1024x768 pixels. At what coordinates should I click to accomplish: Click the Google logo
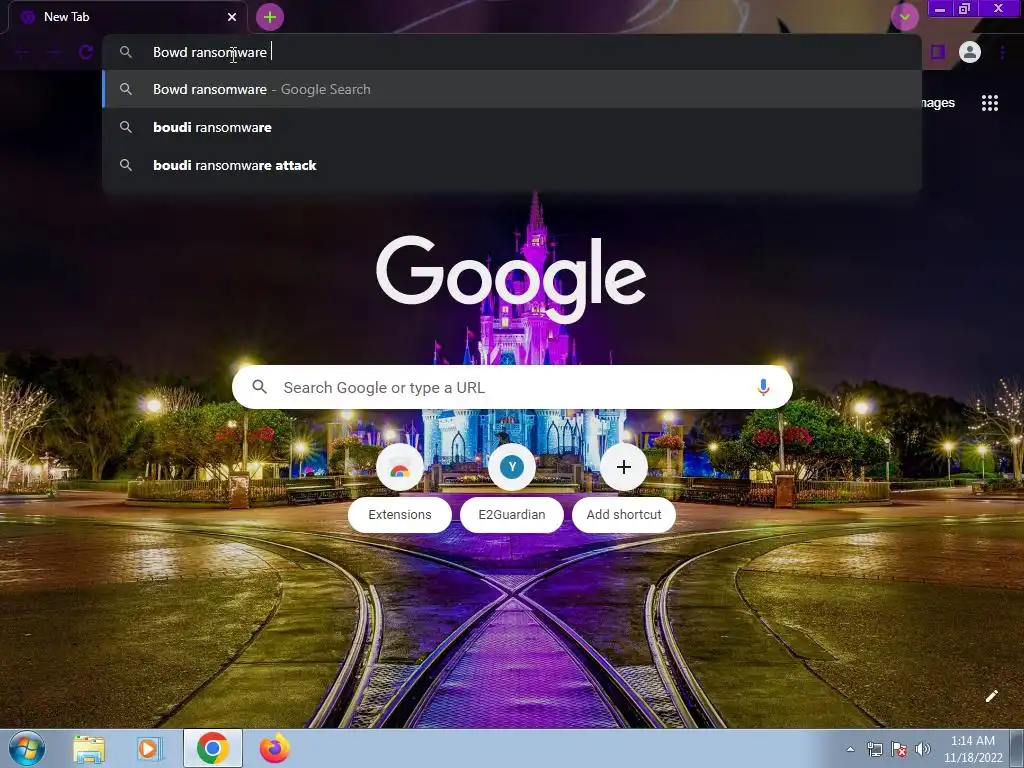pos(511,280)
